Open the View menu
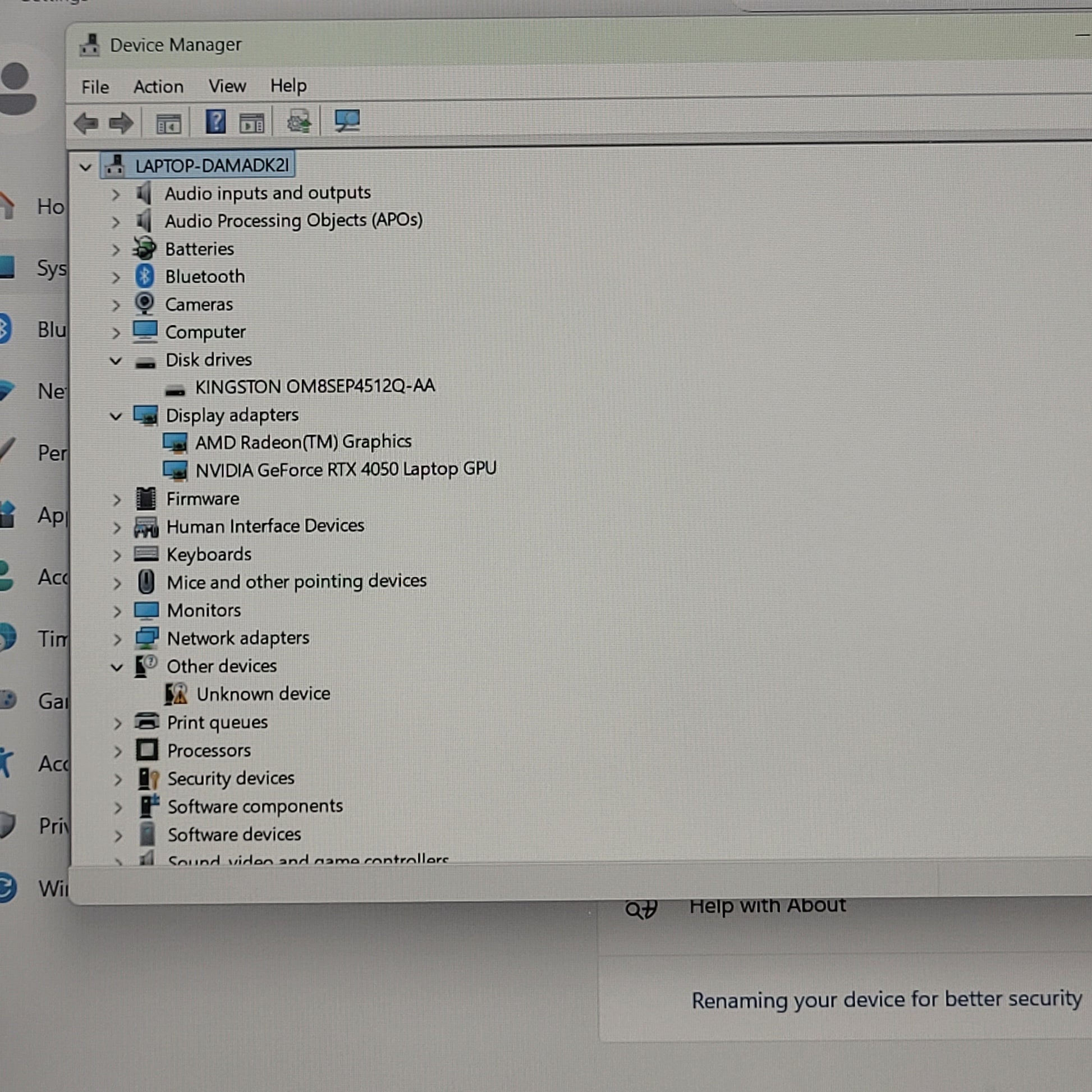Viewport: 1092px width, 1092px height. click(x=227, y=86)
